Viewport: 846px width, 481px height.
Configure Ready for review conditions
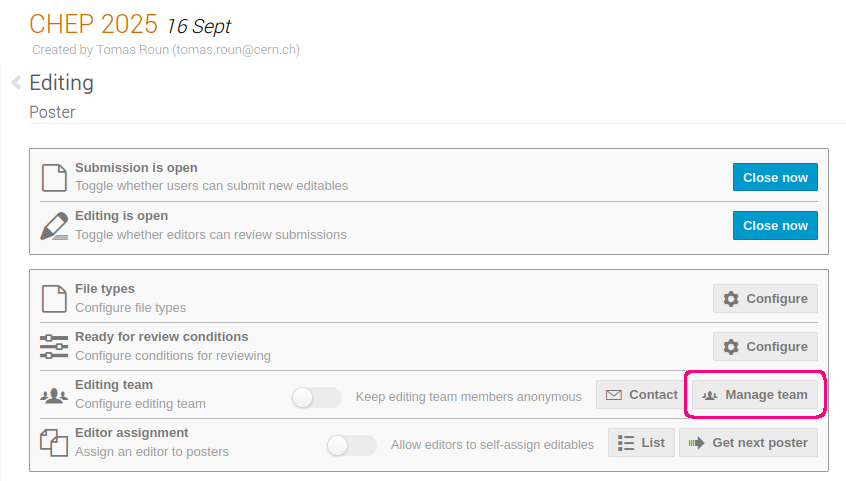(x=765, y=347)
